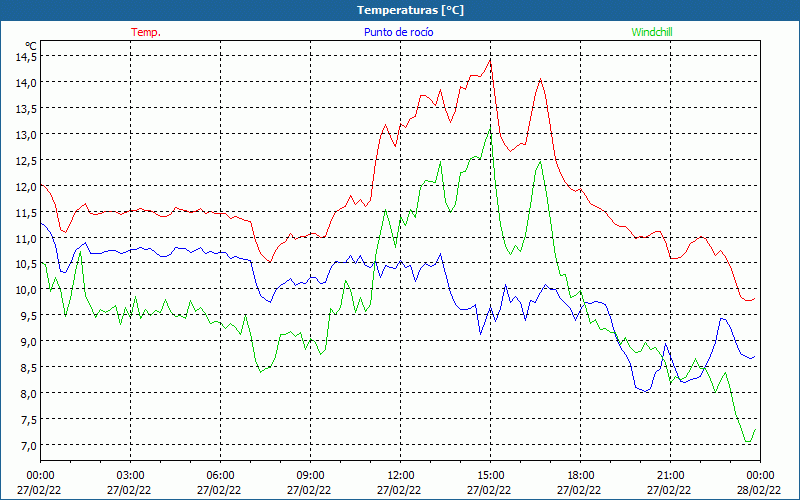Click the 11,5 y-axis value
The width and height of the screenshot is (800, 500).
26,212
